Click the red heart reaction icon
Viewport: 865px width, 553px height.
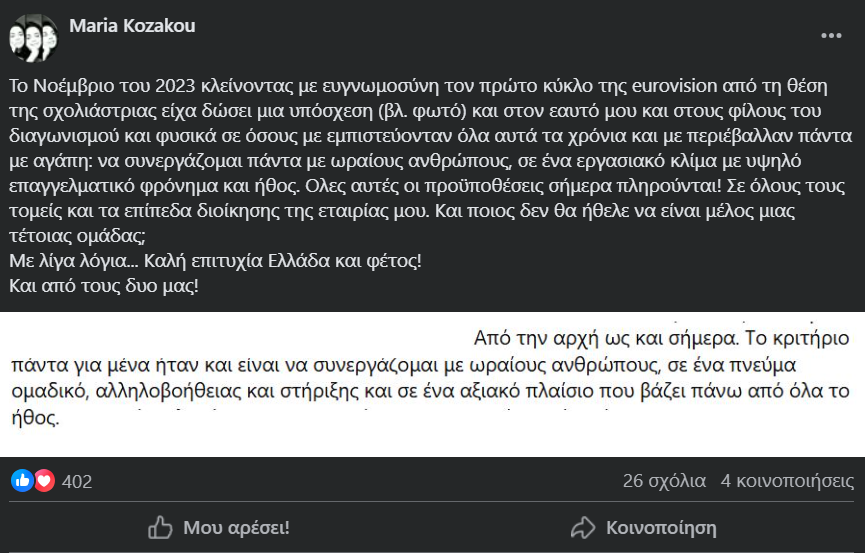(x=44, y=481)
